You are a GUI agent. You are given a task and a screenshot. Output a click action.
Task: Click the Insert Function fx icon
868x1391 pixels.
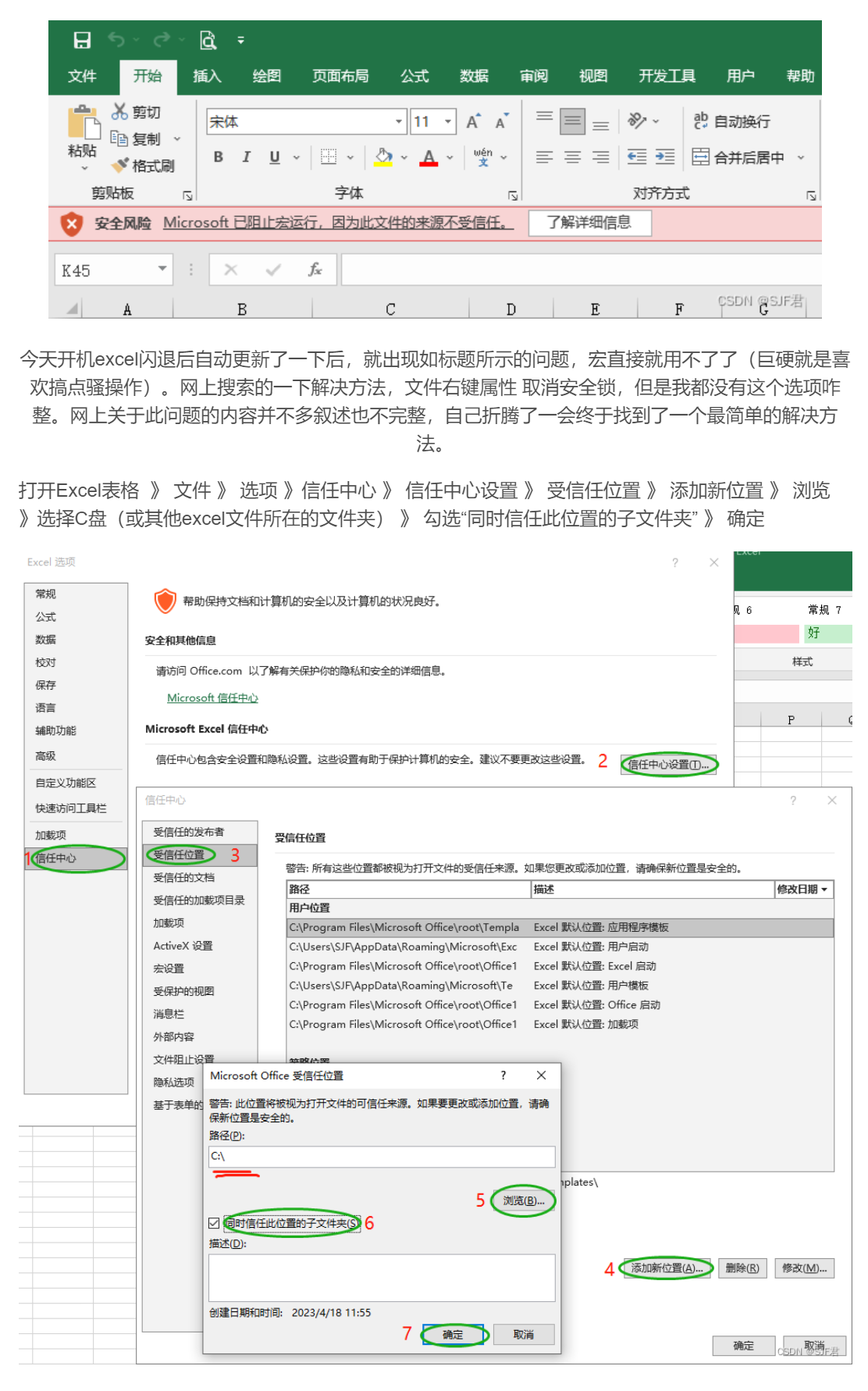coord(315,269)
